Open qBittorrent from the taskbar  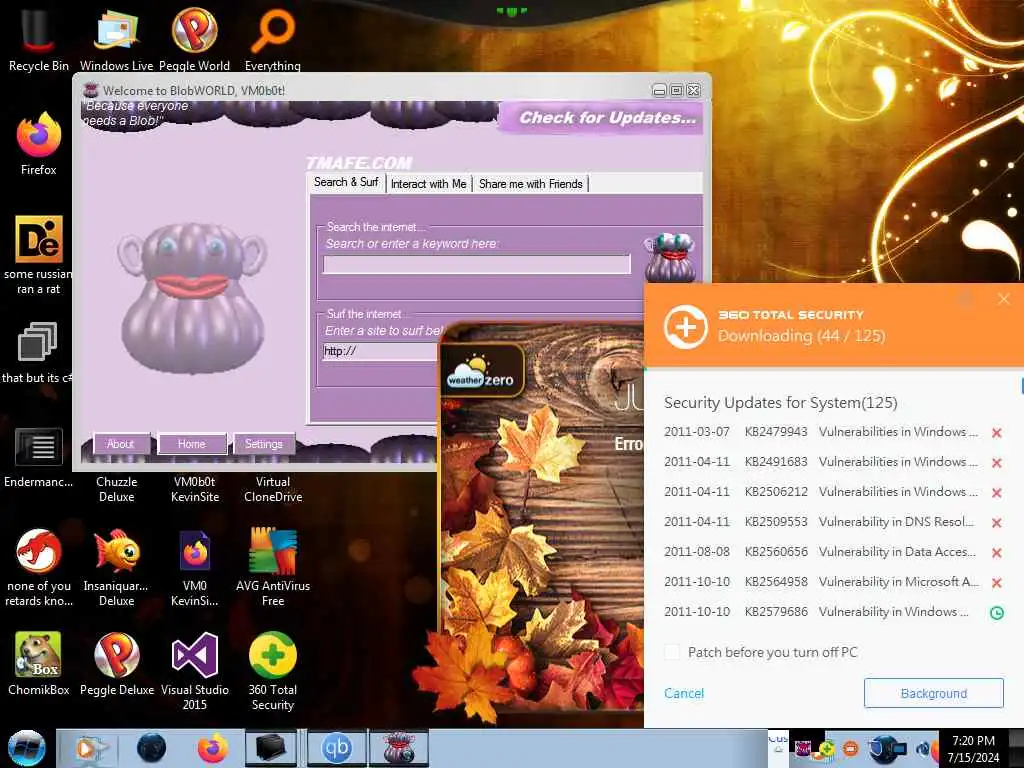pos(337,748)
